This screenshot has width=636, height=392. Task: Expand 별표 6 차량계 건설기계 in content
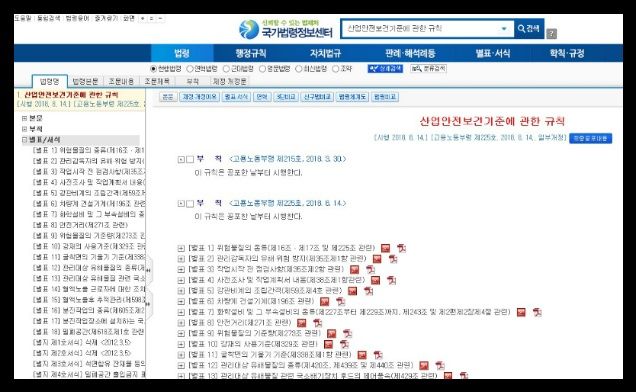point(181,302)
